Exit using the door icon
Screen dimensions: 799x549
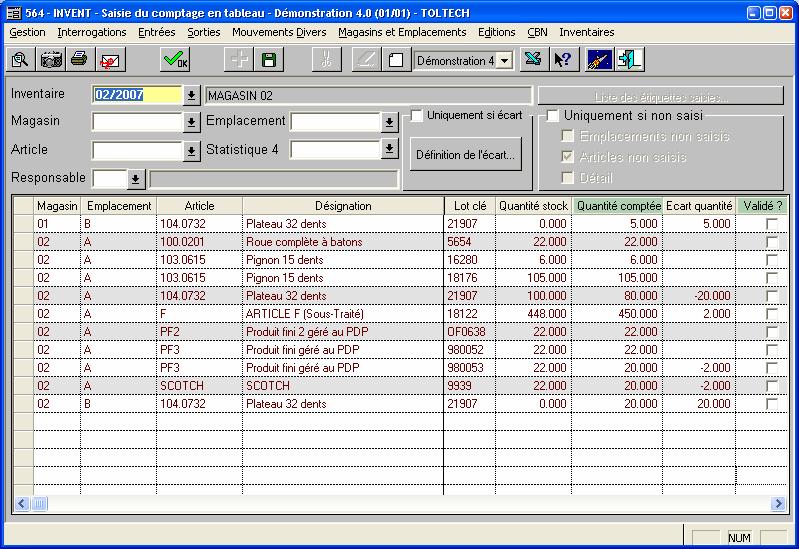(630, 60)
